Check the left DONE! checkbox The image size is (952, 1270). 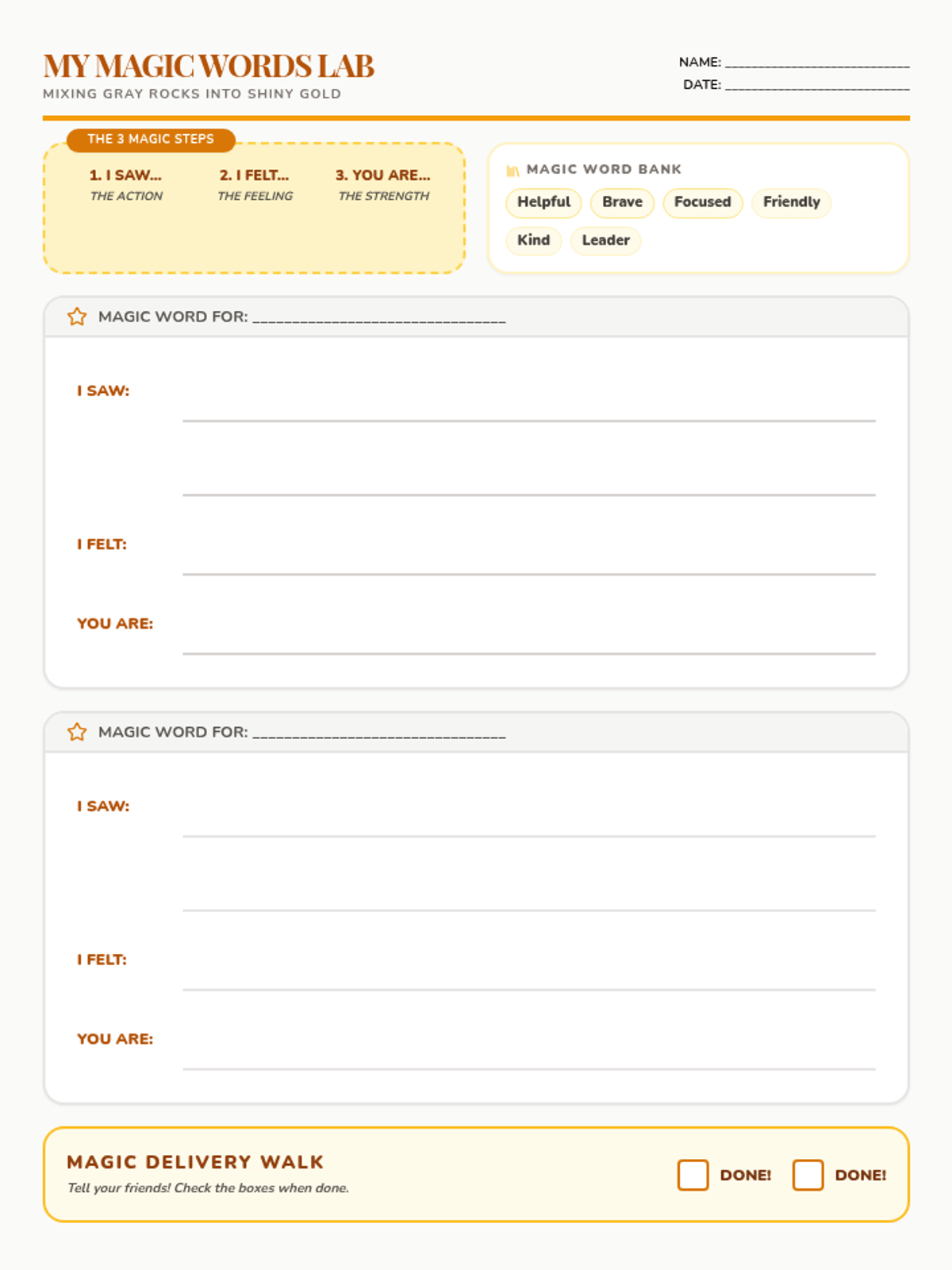point(693,1175)
